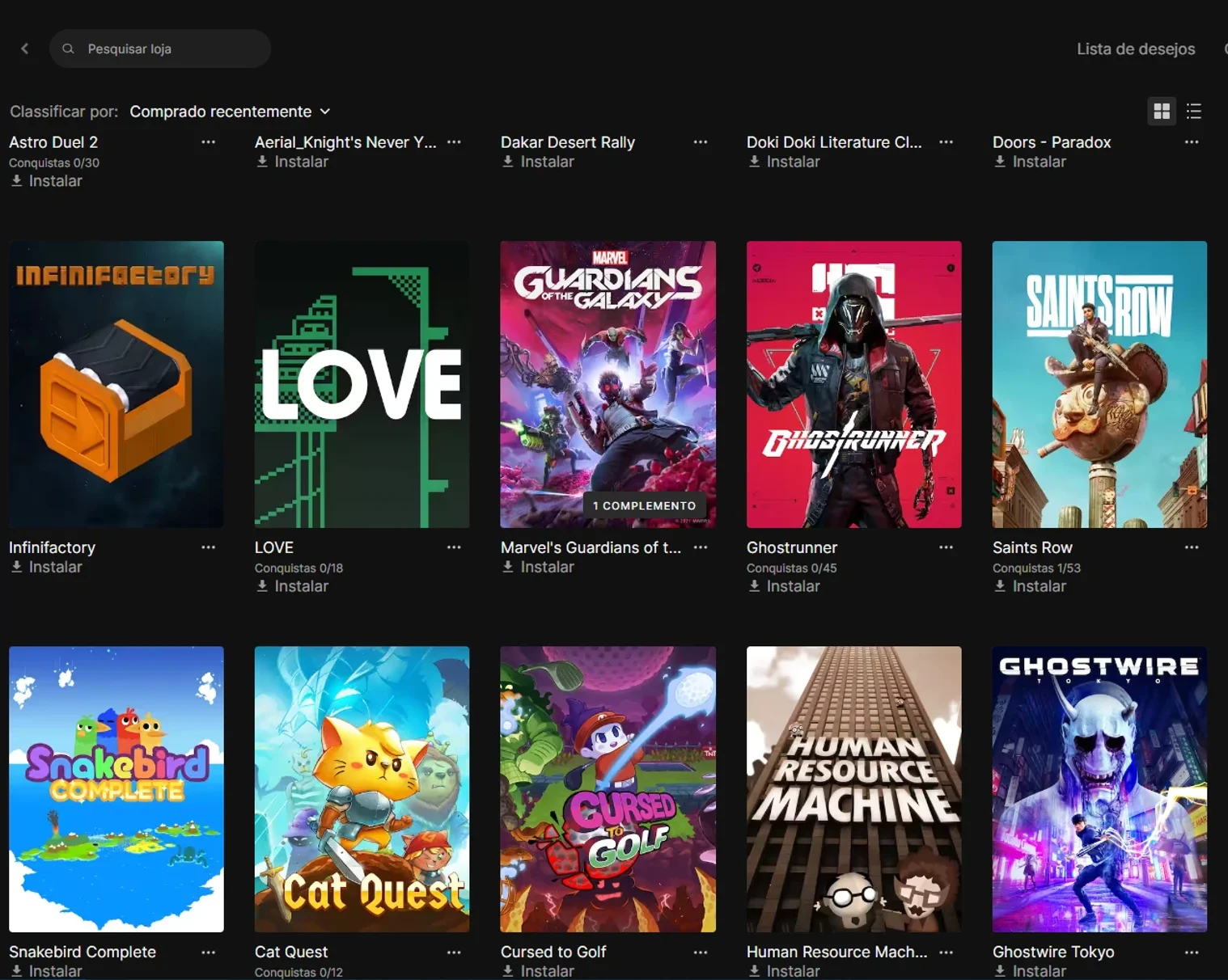The image size is (1228, 980).
Task: Open the Human Resource Machine cover
Action: (x=854, y=789)
